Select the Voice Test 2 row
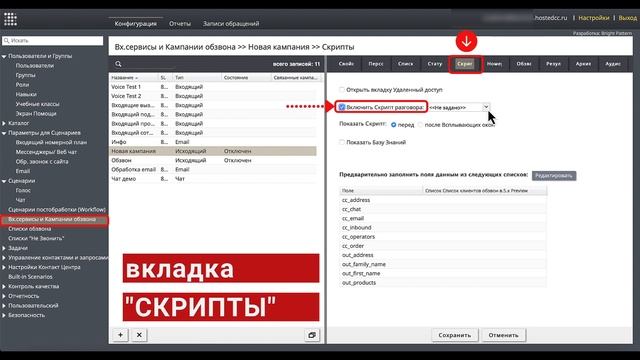Screen dimensions: 640x360 click(x=213, y=96)
